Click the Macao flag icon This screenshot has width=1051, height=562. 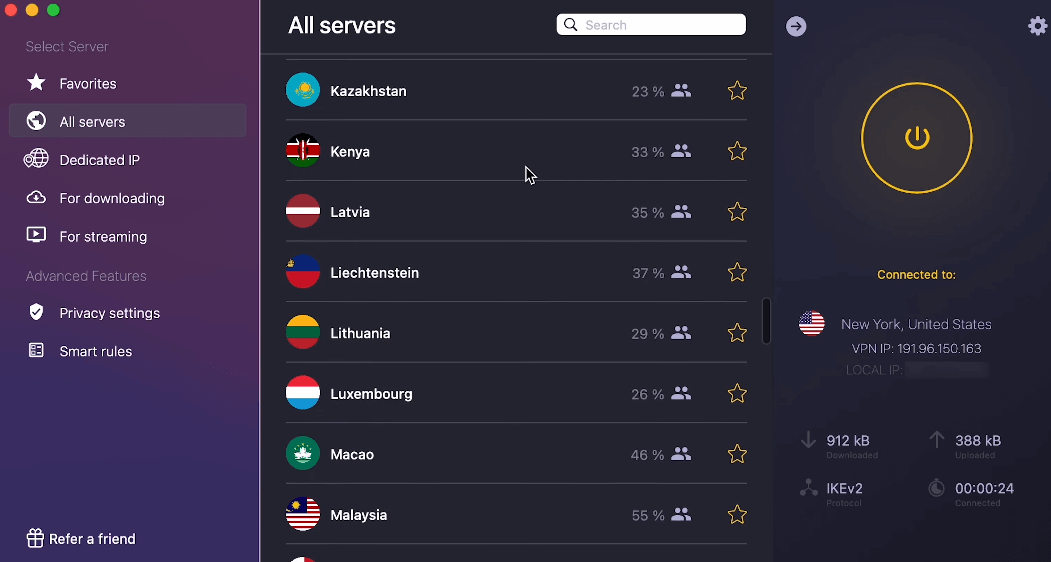303,455
